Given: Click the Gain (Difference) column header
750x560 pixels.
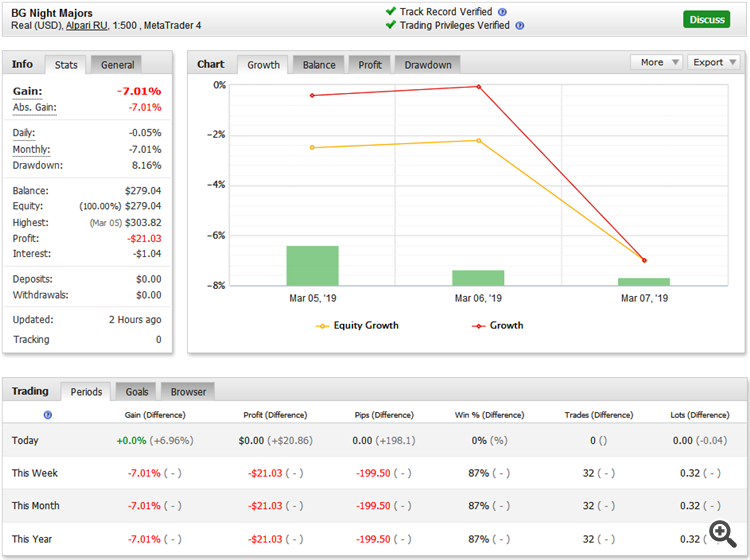Looking at the screenshot, I should [155, 415].
